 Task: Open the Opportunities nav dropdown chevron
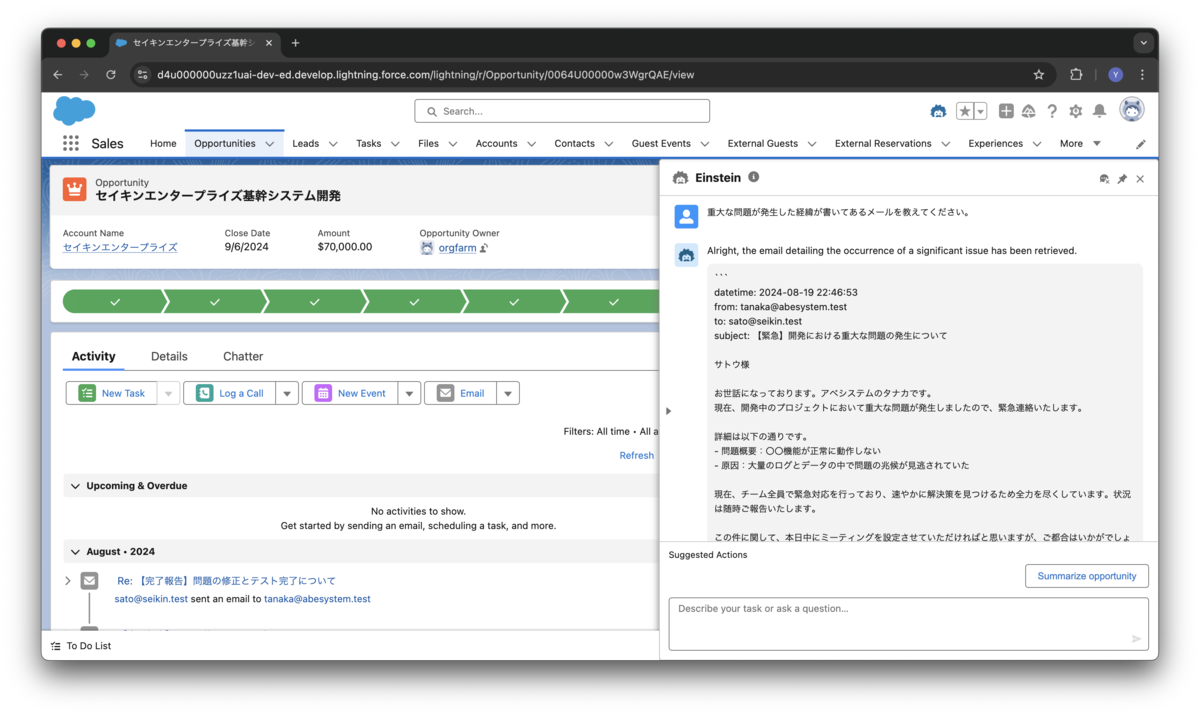(270, 144)
